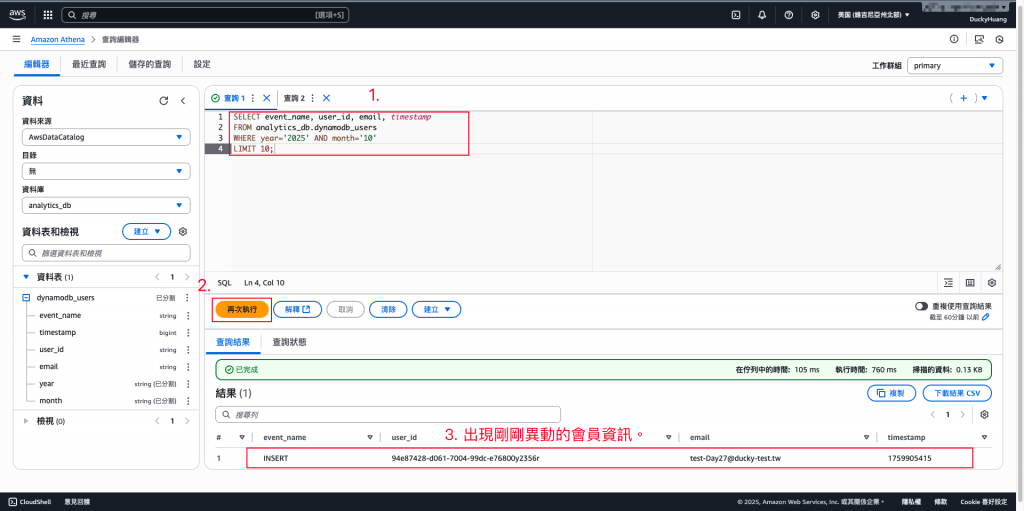Screen dimensions: 1024x511
Task: Open the help question mark icon
Action: tap(788, 15)
